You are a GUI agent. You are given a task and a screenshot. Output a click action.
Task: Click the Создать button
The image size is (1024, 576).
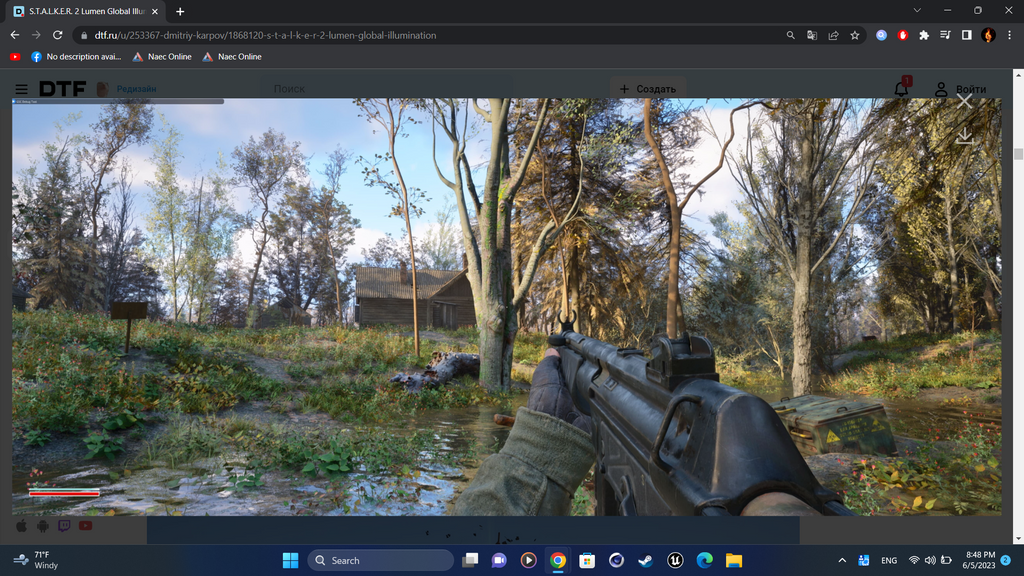(x=648, y=89)
